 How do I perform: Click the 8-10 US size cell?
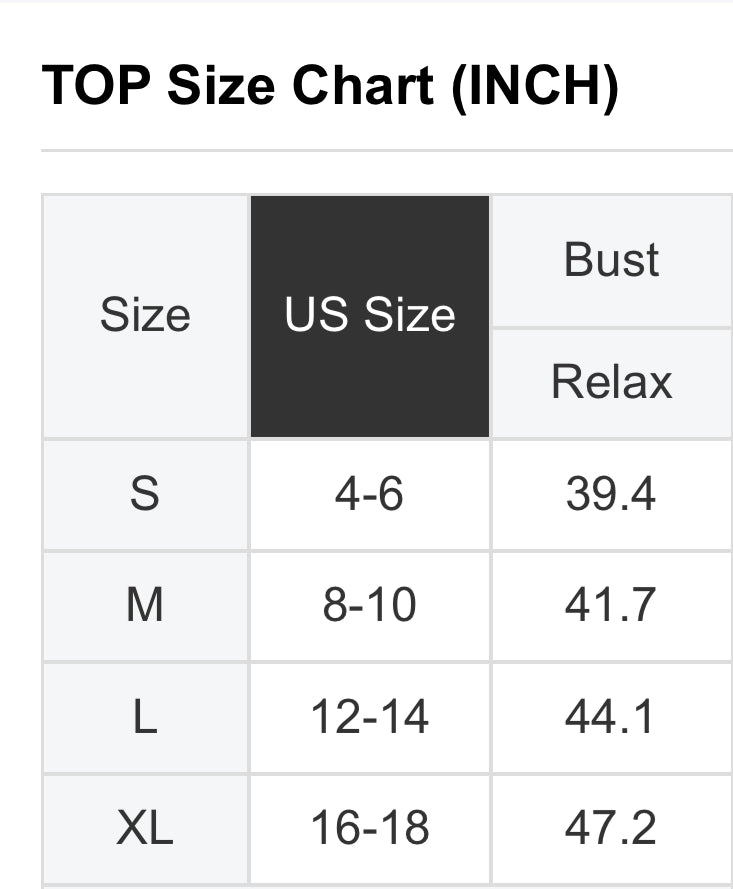[x=370, y=606]
